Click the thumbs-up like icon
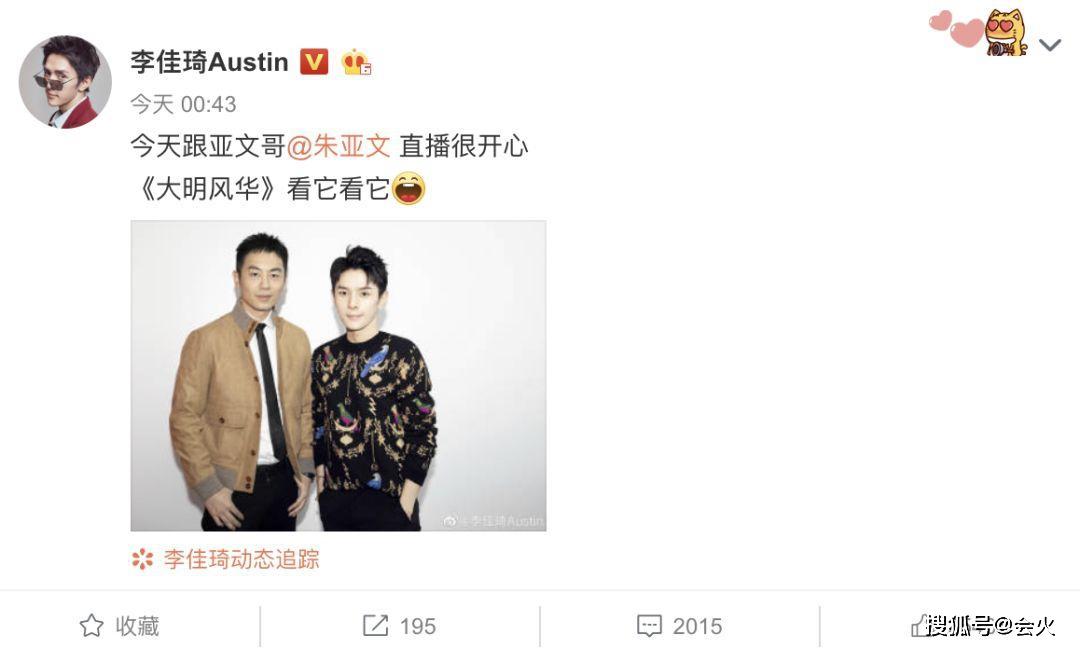Image resolution: width=1080 pixels, height=649 pixels. click(x=920, y=626)
